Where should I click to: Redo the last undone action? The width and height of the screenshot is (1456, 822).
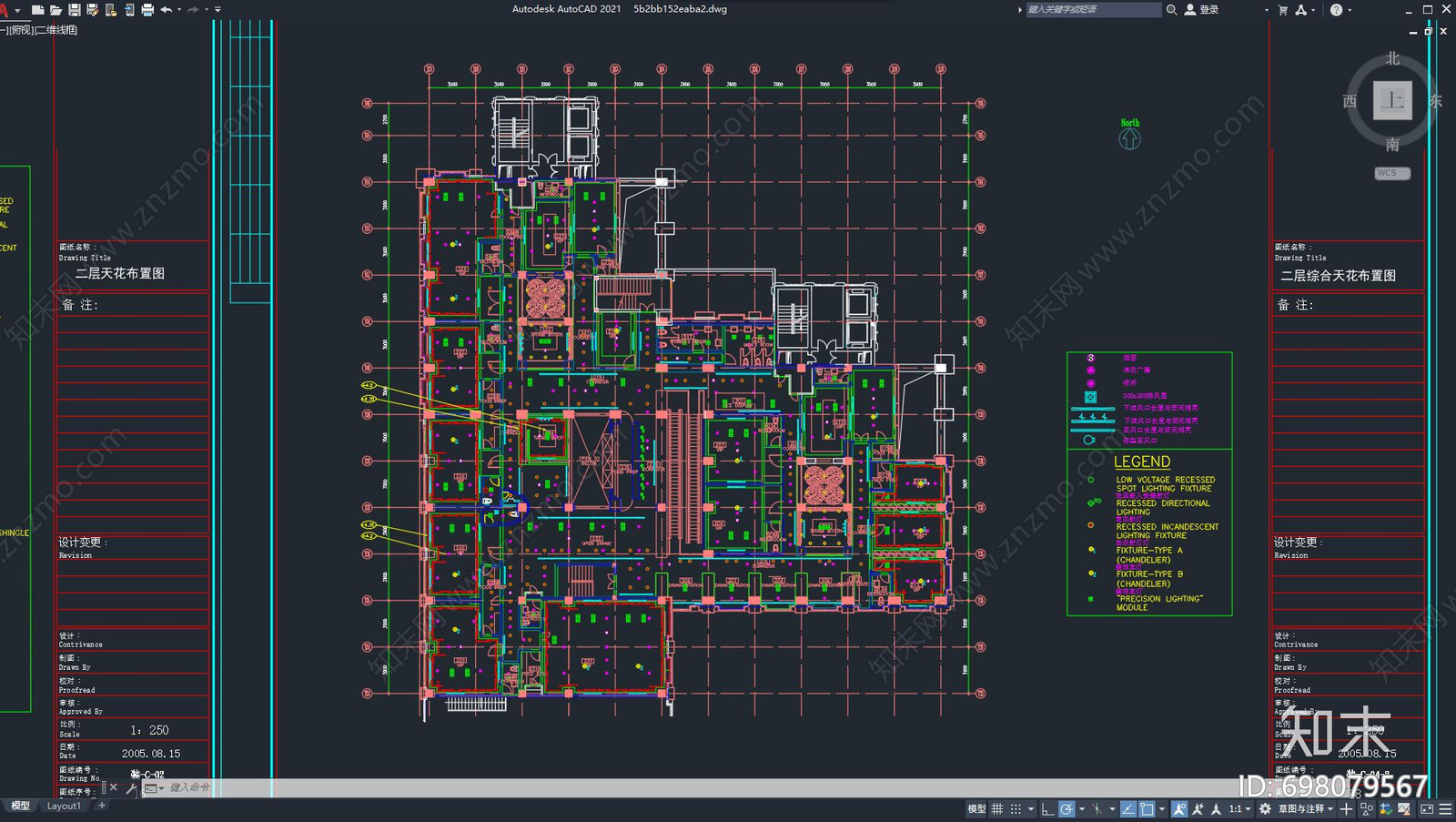click(x=193, y=9)
